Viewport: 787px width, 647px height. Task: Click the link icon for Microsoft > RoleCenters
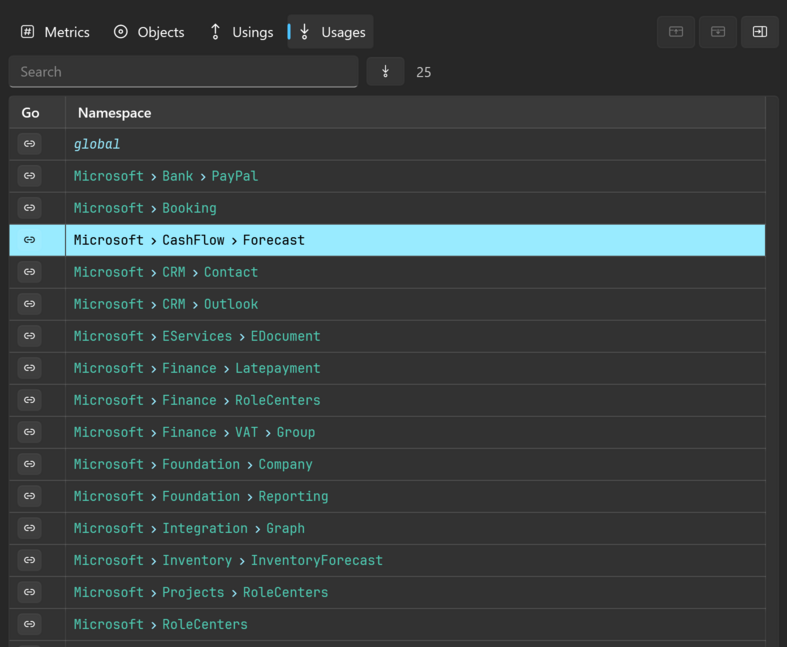point(30,624)
